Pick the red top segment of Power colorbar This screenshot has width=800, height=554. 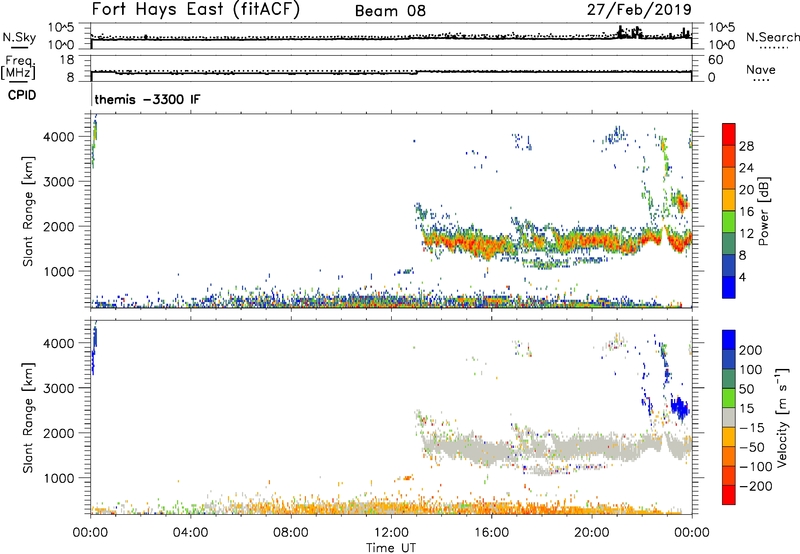729,135
